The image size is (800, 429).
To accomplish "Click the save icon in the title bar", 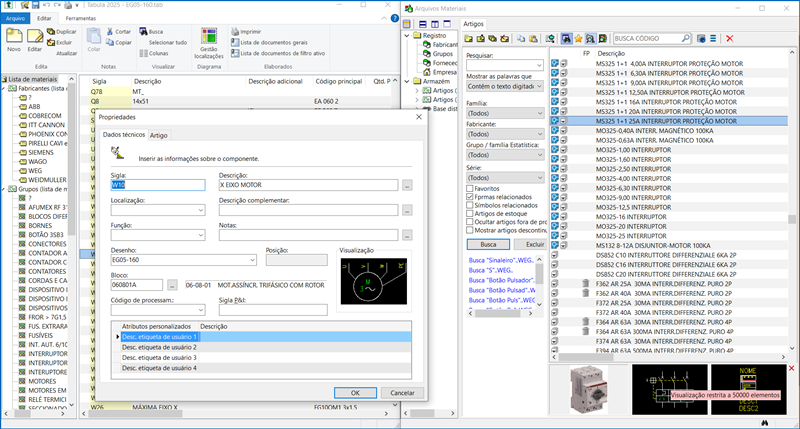I will coord(36,5).
